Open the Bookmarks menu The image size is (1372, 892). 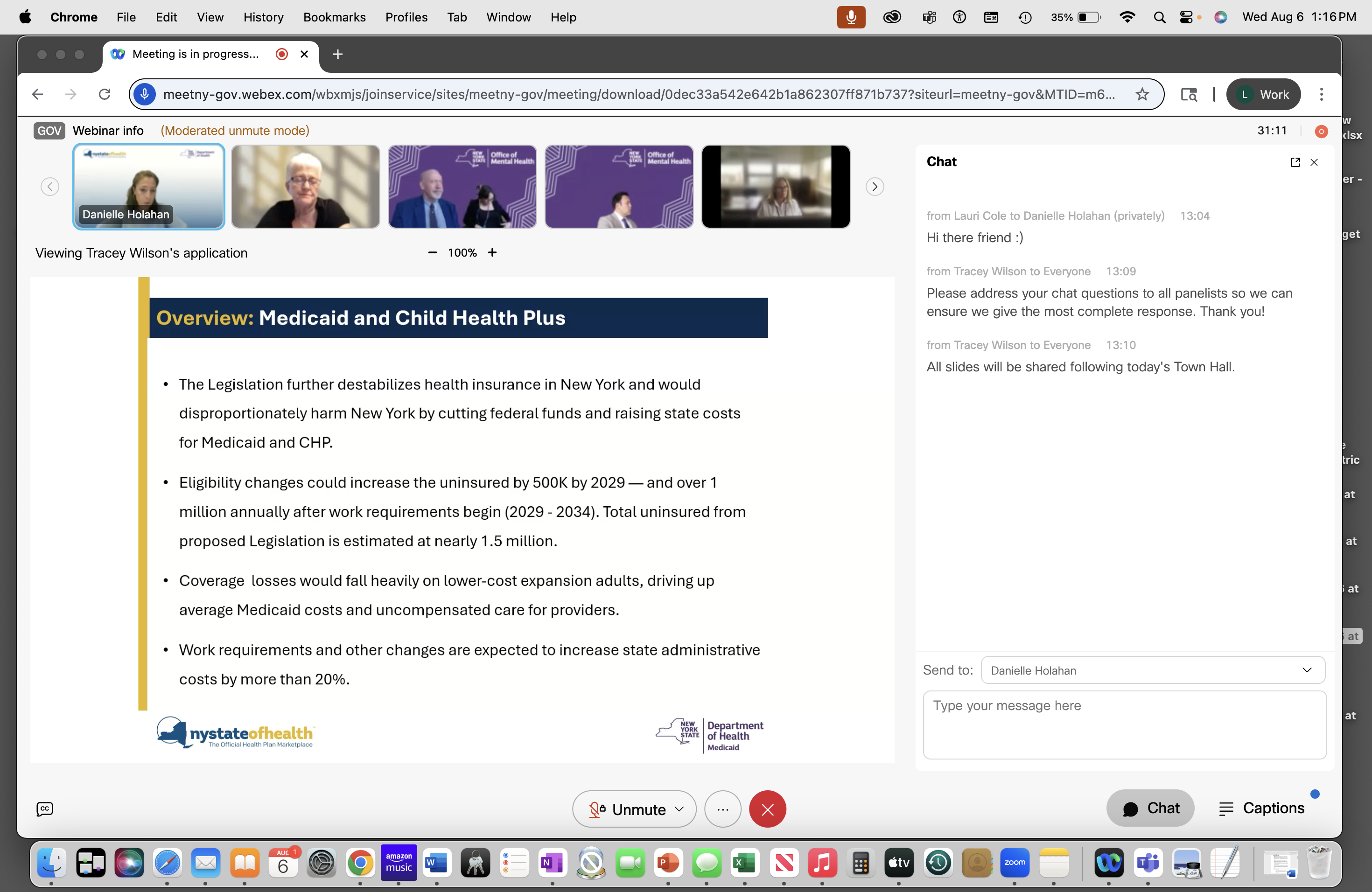tap(334, 17)
